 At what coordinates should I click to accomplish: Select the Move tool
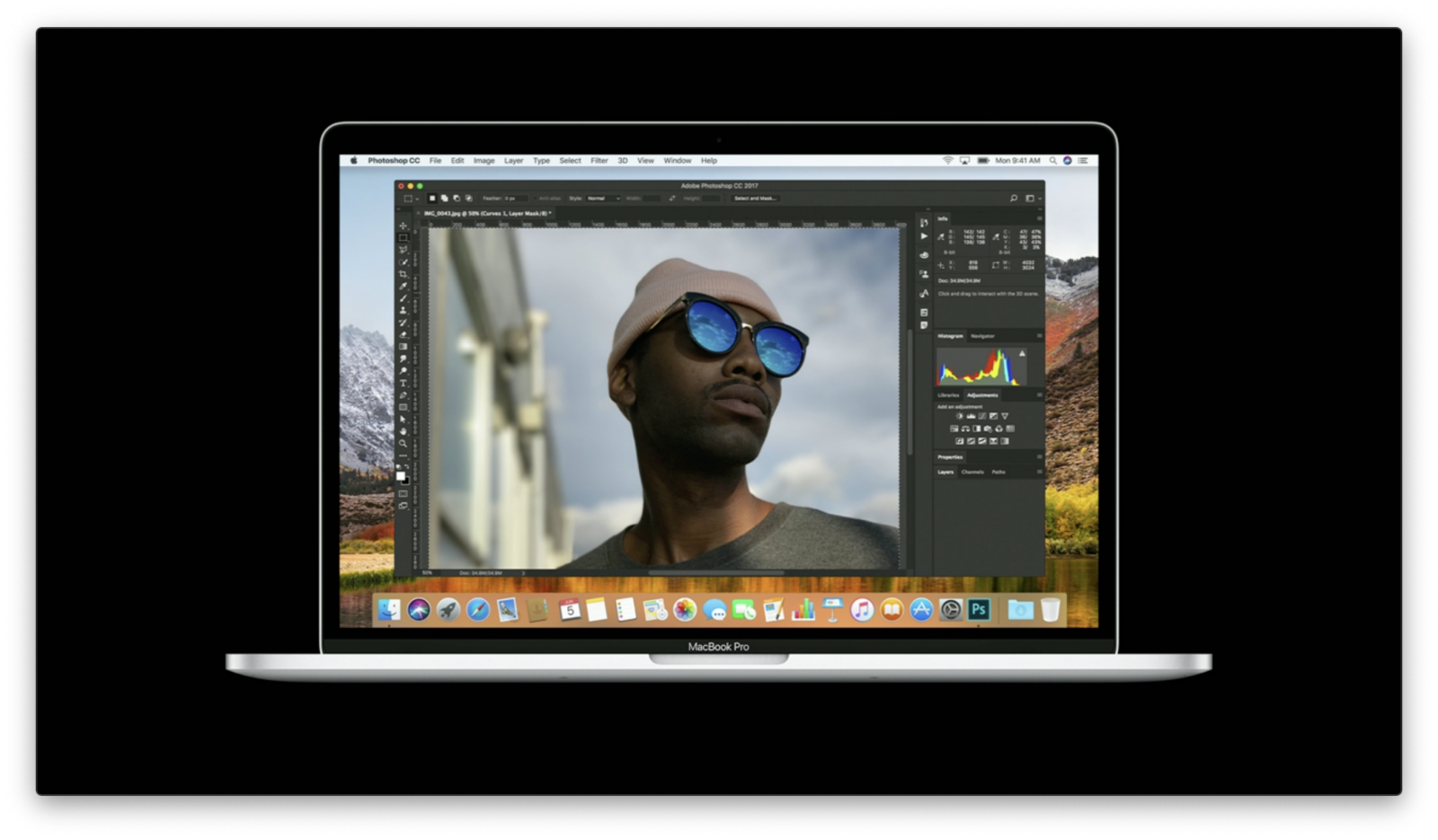click(403, 225)
